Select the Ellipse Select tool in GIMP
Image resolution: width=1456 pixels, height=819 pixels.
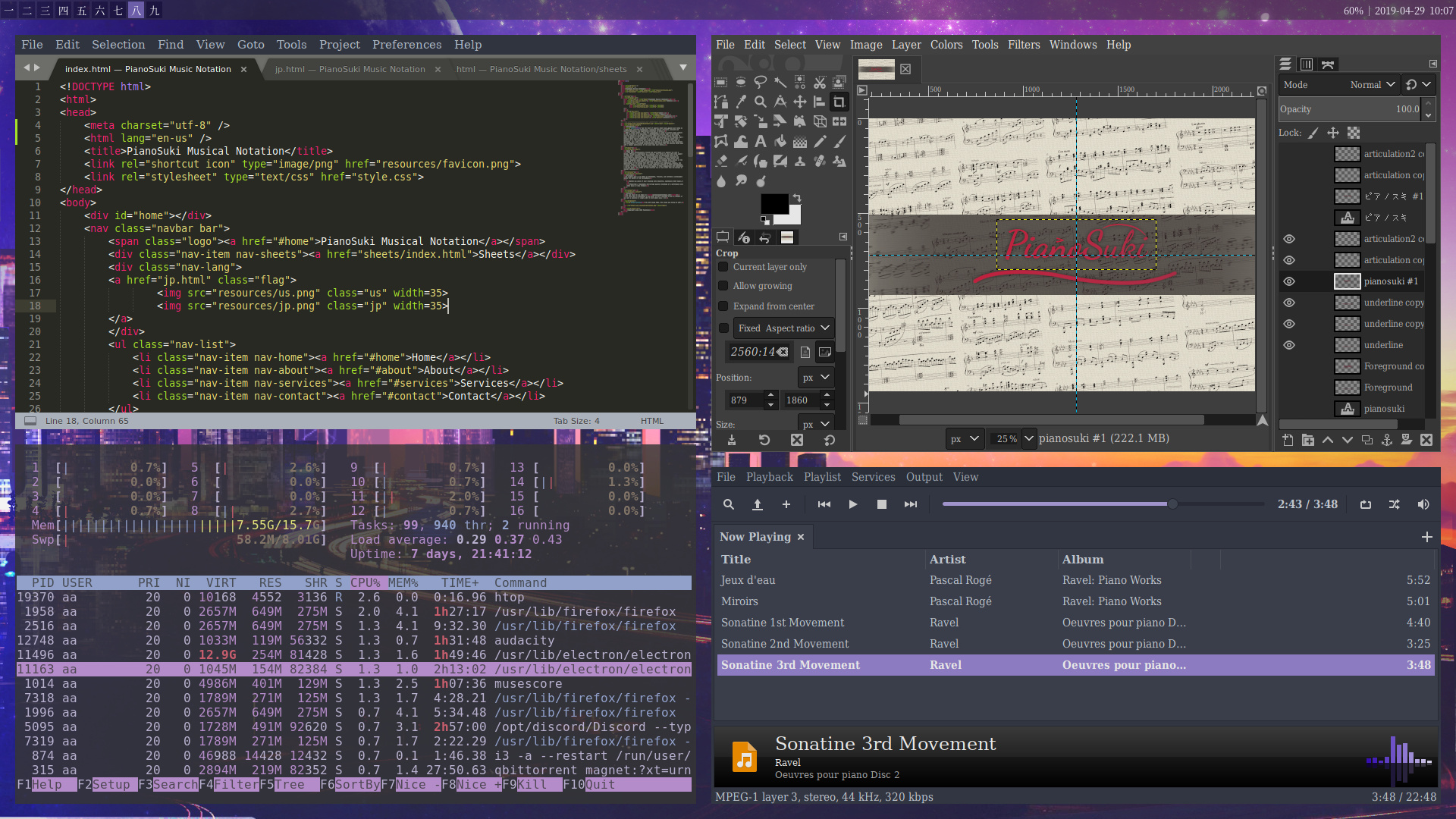pyautogui.click(x=741, y=82)
